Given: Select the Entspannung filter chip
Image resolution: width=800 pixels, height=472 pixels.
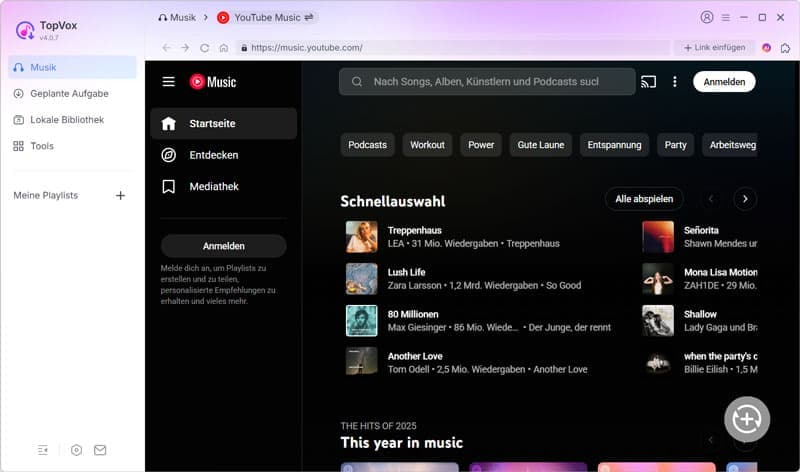Looking at the screenshot, I should point(614,145).
